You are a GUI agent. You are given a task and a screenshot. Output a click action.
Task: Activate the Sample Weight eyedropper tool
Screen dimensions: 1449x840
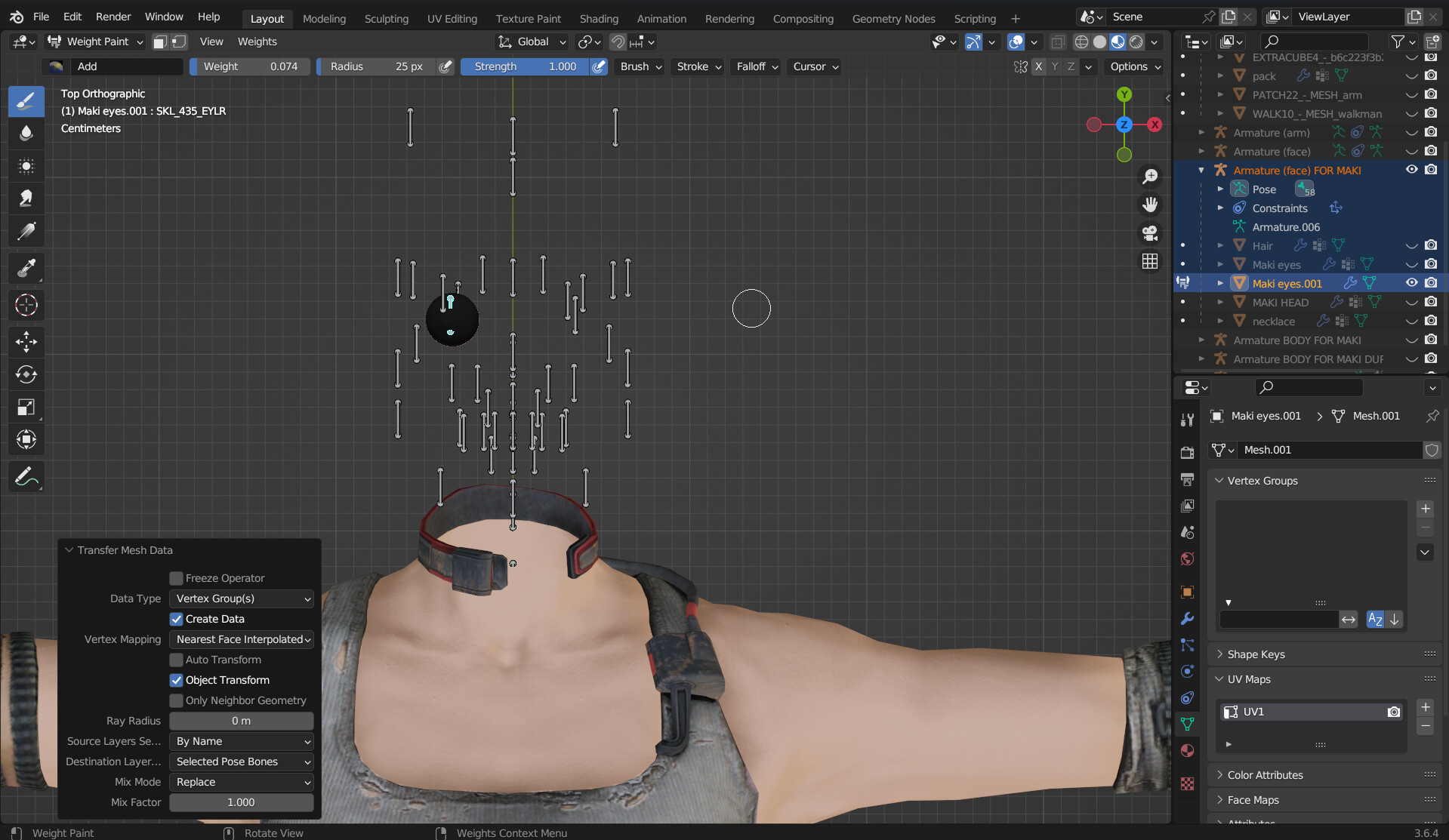[x=26, y=268]
